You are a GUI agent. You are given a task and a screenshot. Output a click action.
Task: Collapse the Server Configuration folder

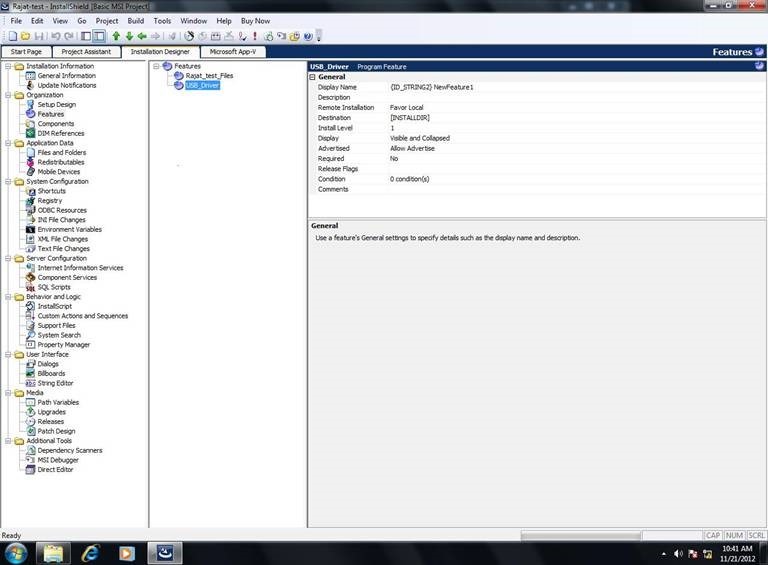pos(8,258)
